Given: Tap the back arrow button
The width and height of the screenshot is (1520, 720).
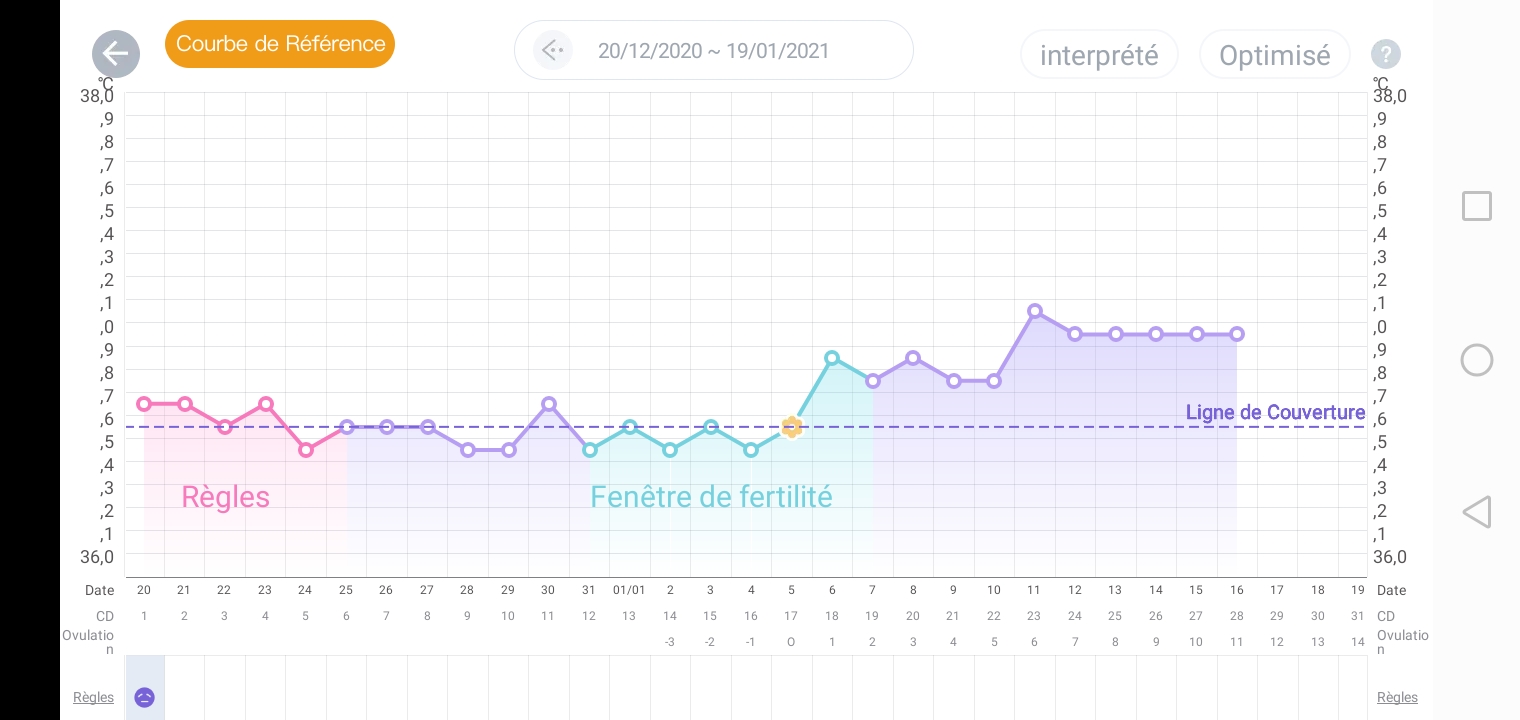Looking at the screenshot, I should pyautogui.click(x=116, y=54).
